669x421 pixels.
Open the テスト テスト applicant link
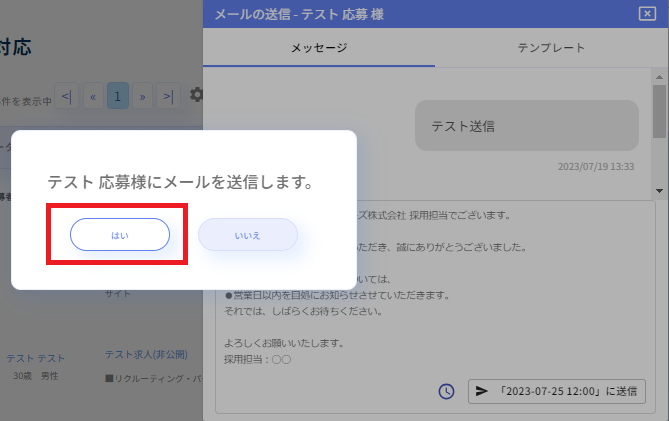(35, 358)
